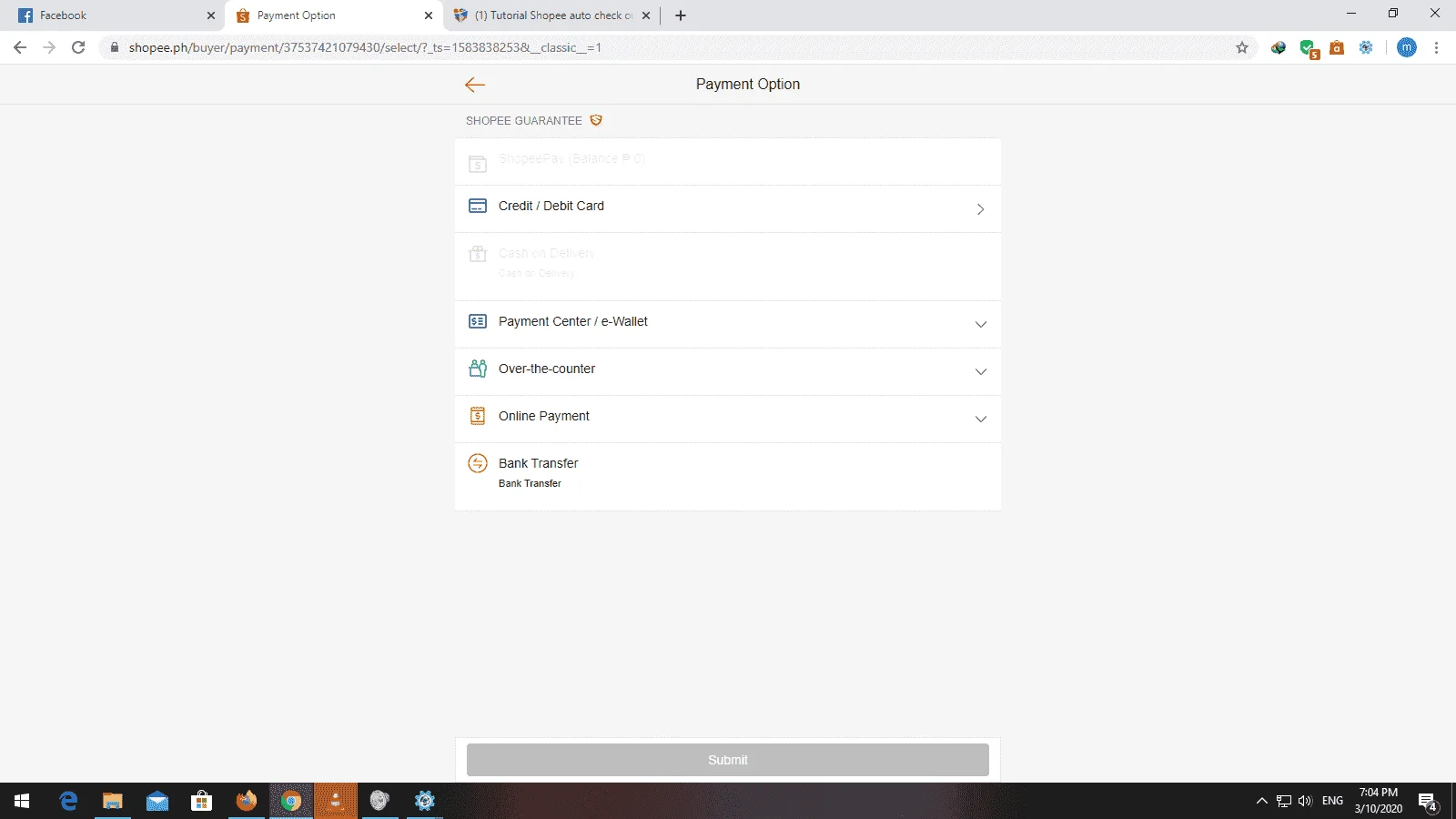The height and width of the screenshot is (819, 1456).
Task: Open File Explorer from the taskbar
Action: pyautogui.click(x=113, y=801)
